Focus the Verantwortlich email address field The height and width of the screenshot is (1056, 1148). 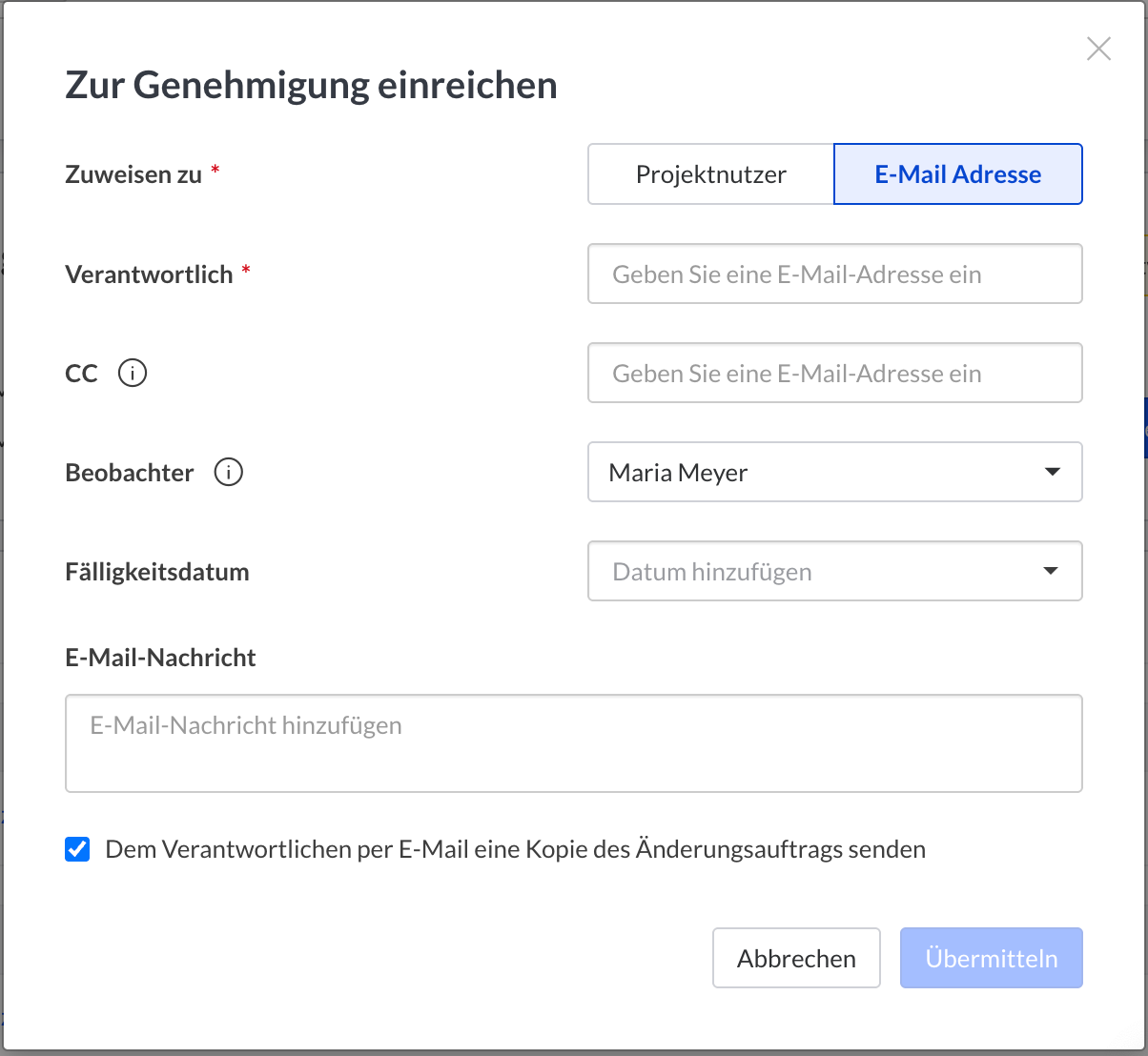(834, 274)
